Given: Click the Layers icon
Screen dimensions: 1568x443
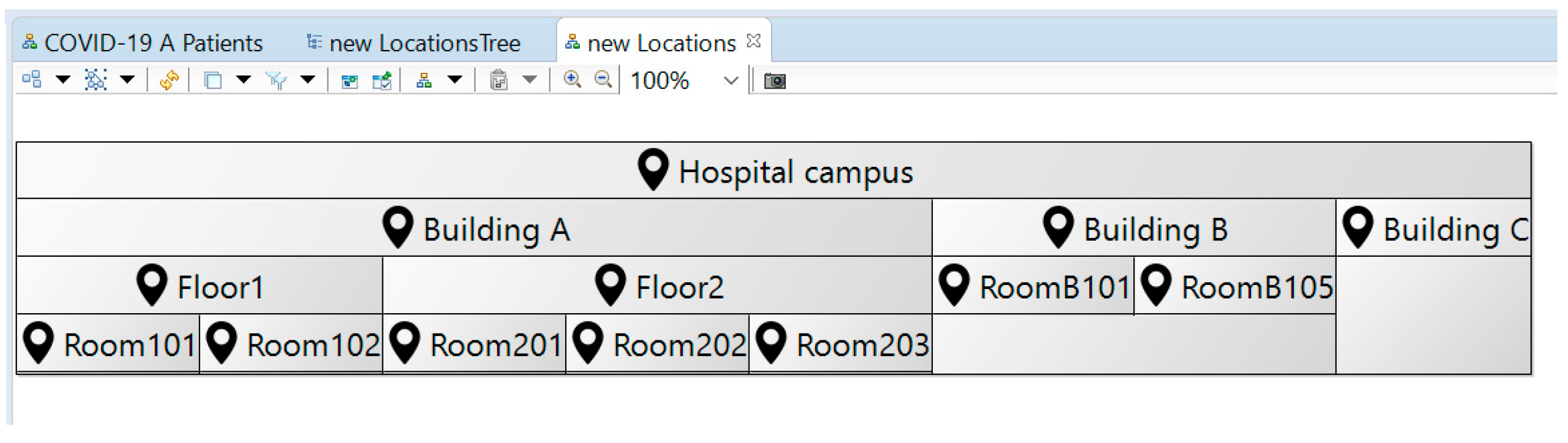Looking at the screenshot, I should tap(212, 79).
